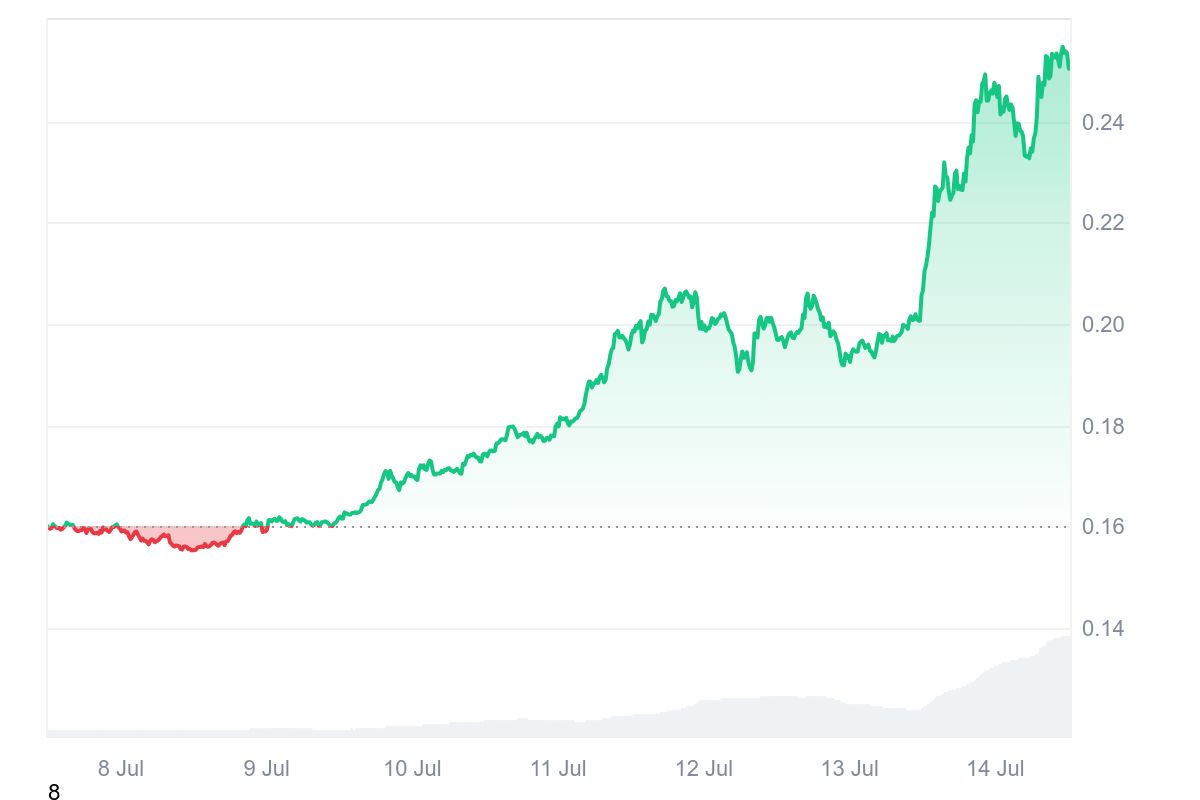The height and width of the screenshot is (800, 1200).
Task: Click the small number 8 below the chart
Action: (54, 793)
